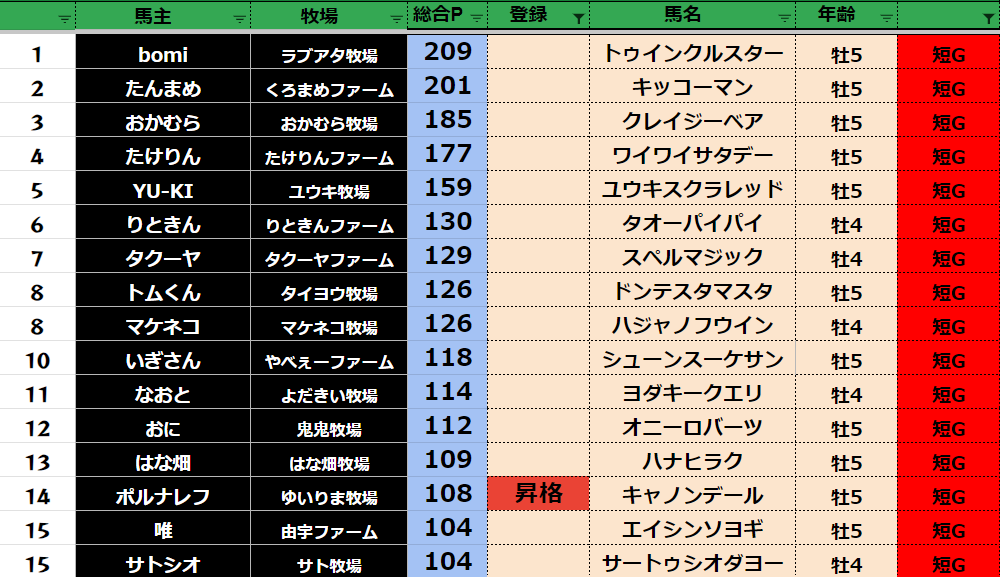
Task: Click the horse name トゥインクルスター
Action: (x=692, y=55)
